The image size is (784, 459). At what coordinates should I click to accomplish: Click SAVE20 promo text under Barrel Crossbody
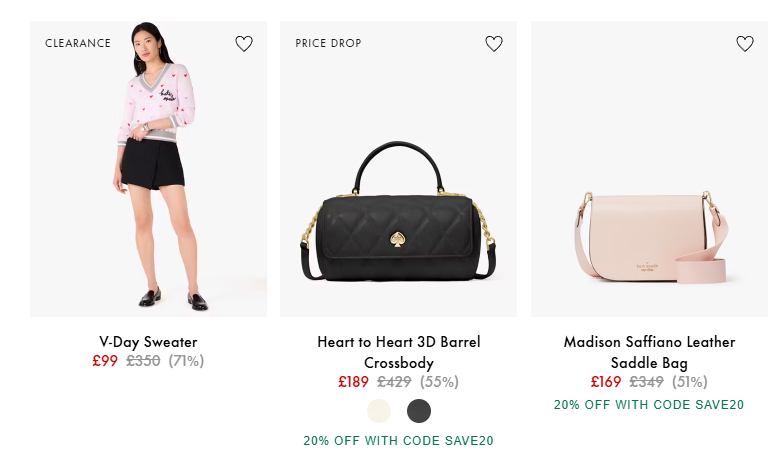click(x=398, y=441)
